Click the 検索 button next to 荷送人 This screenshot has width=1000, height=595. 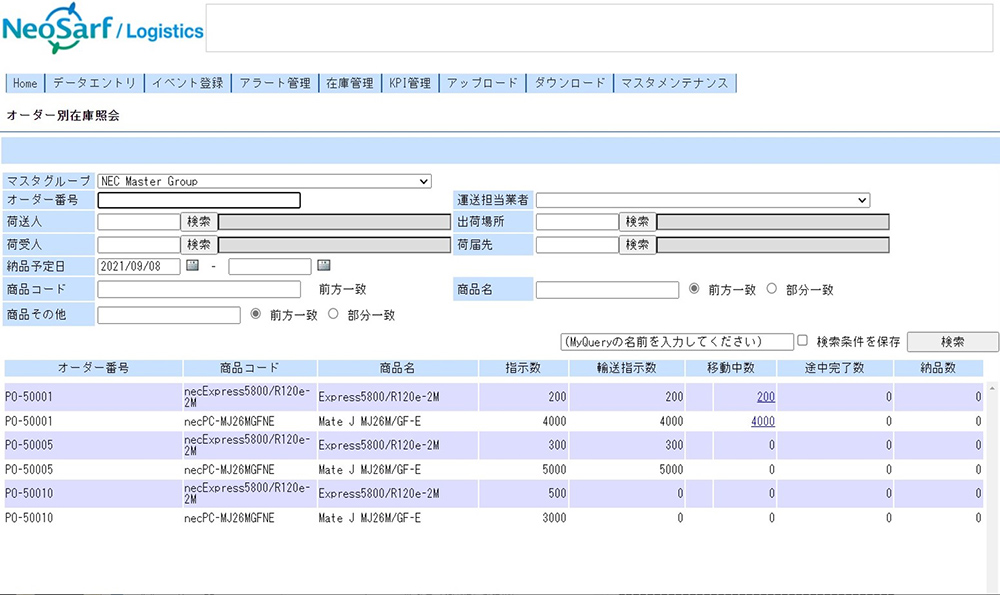click(199, 221)
